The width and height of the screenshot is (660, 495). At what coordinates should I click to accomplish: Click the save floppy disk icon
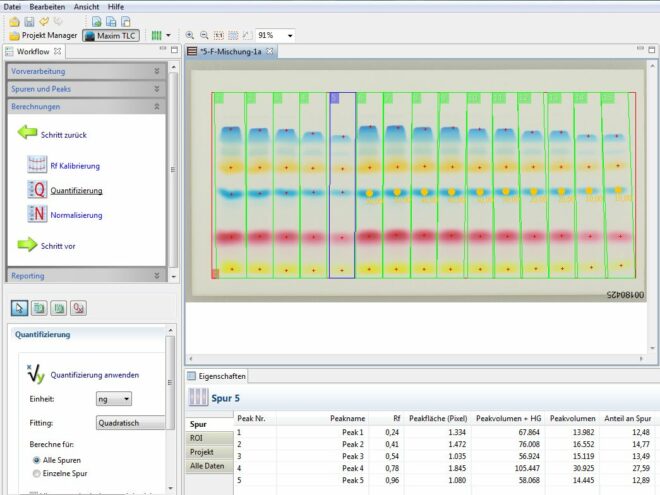point(29,21)
